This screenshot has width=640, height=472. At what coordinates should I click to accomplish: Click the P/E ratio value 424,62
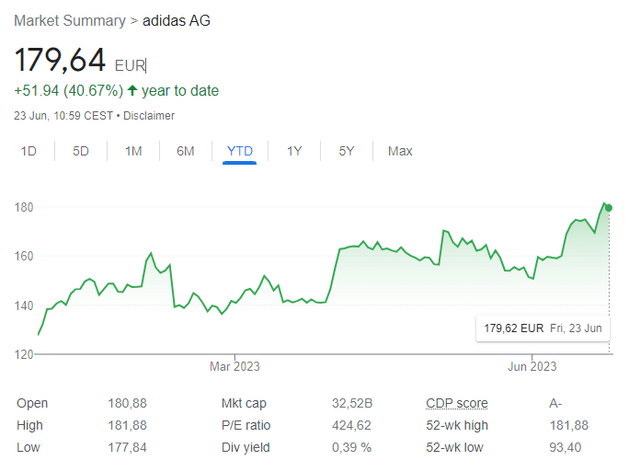(x=351, y=425)
